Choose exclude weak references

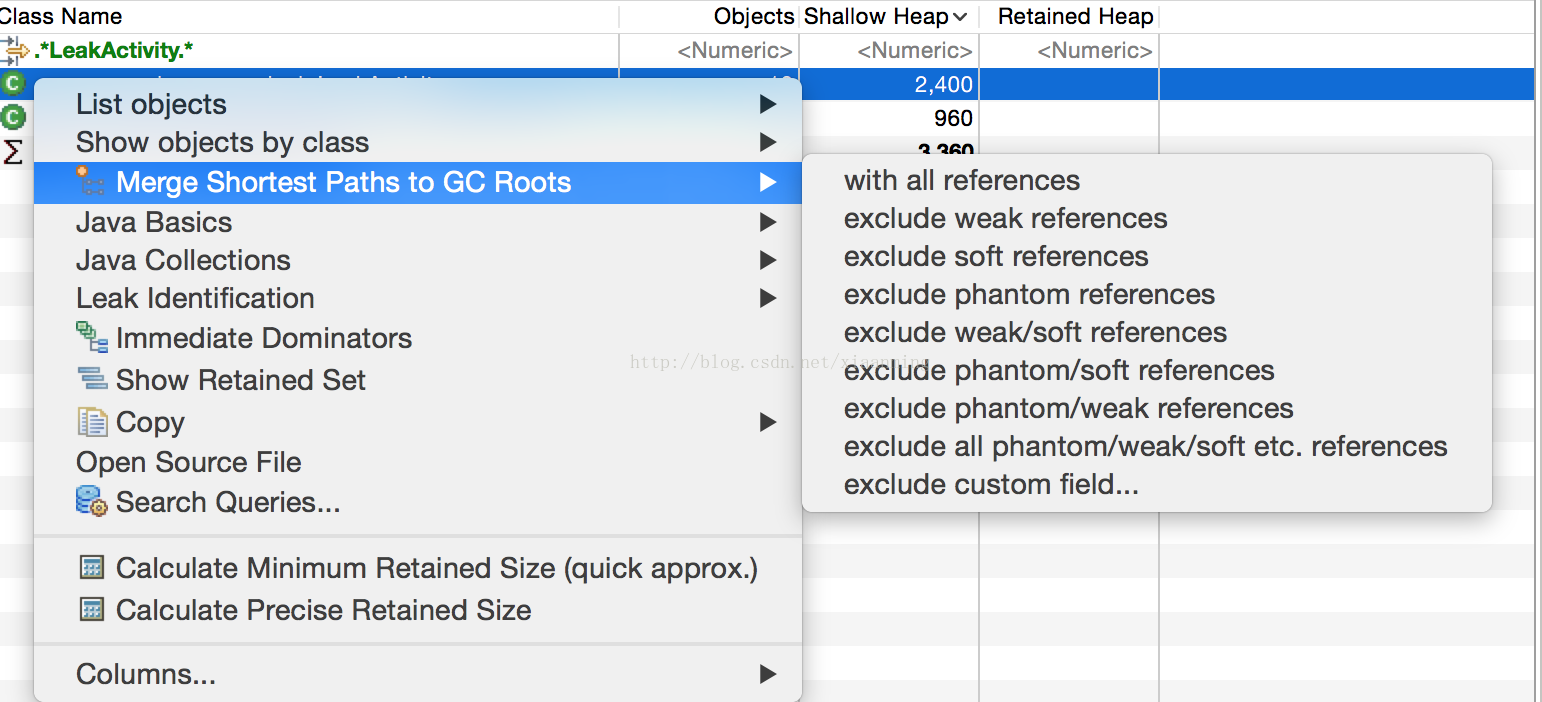(1005, 218)
